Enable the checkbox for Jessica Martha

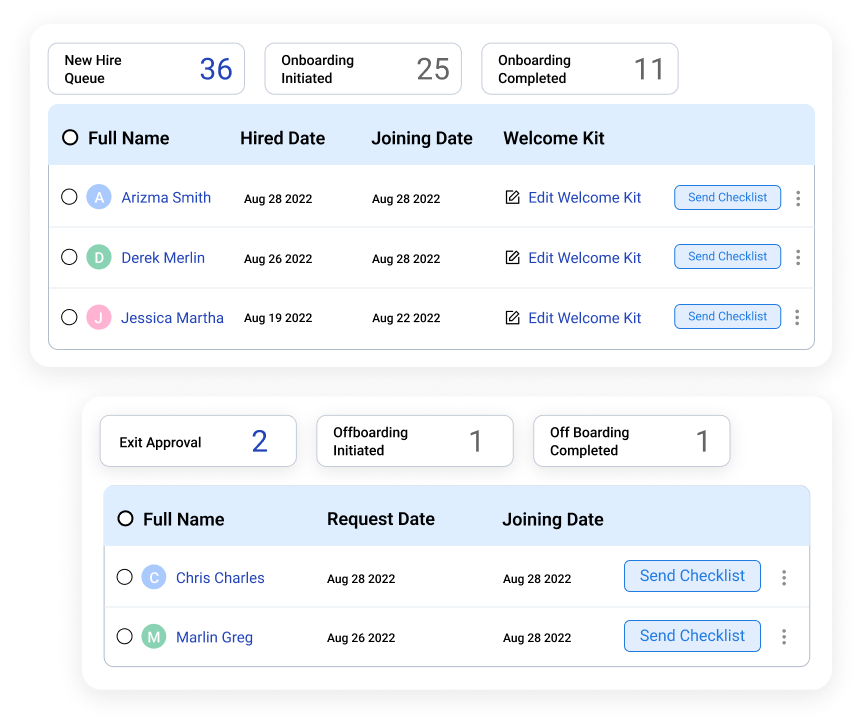click(69, 317)
